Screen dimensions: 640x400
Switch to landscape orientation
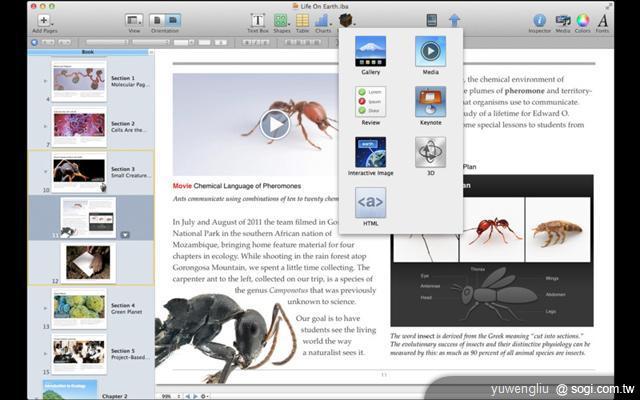click(x=173, y=20)
